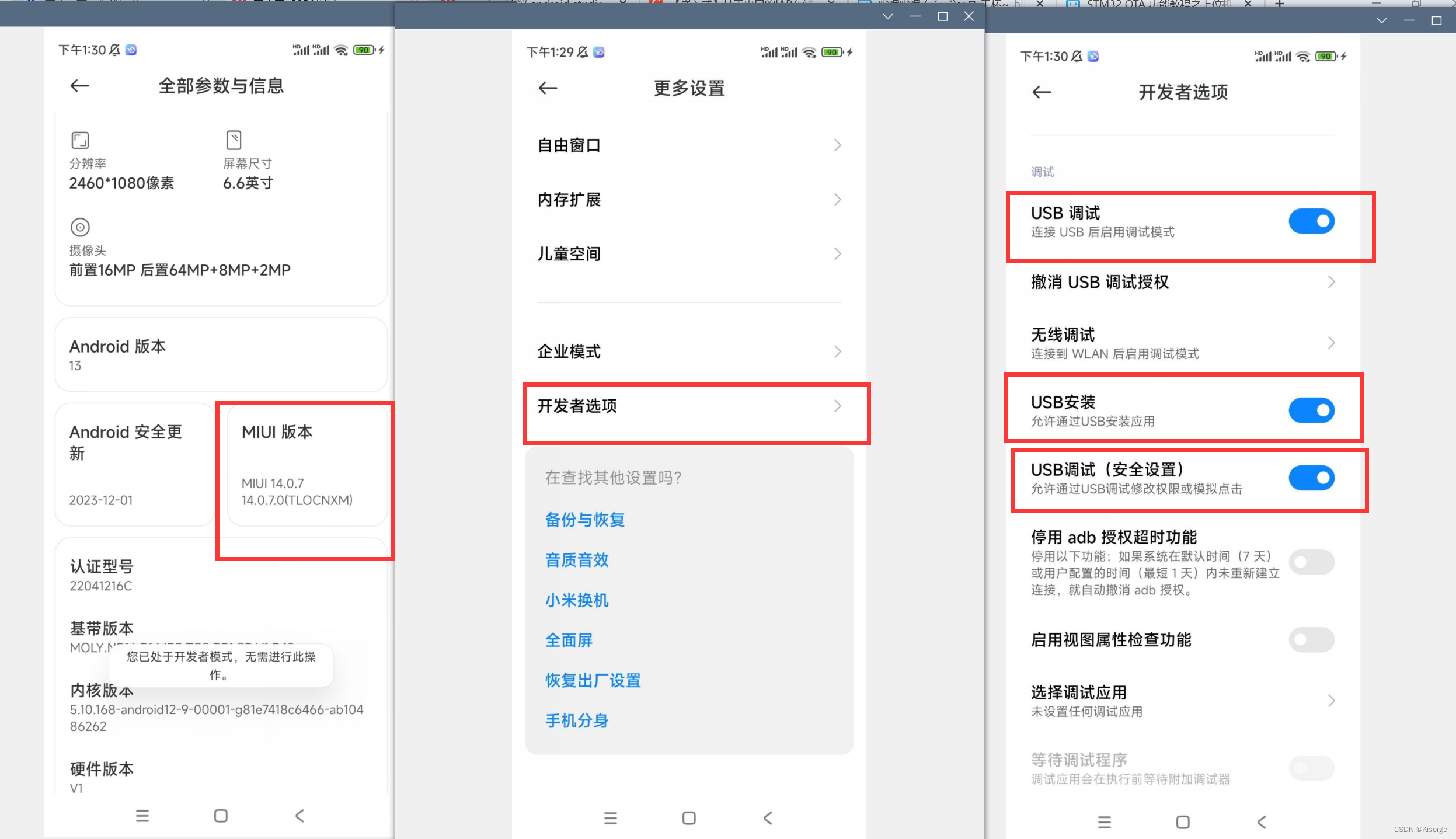This screenshot has width=1456, height=839.
Task: Tap back navigation button on middle phone
Action: tap(768, 818)
